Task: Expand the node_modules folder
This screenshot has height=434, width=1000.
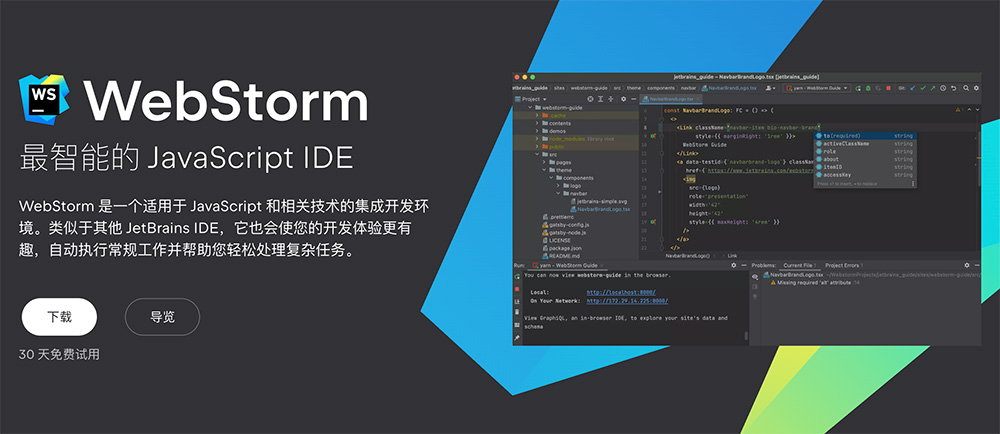Action: click(x=537, y=138)
